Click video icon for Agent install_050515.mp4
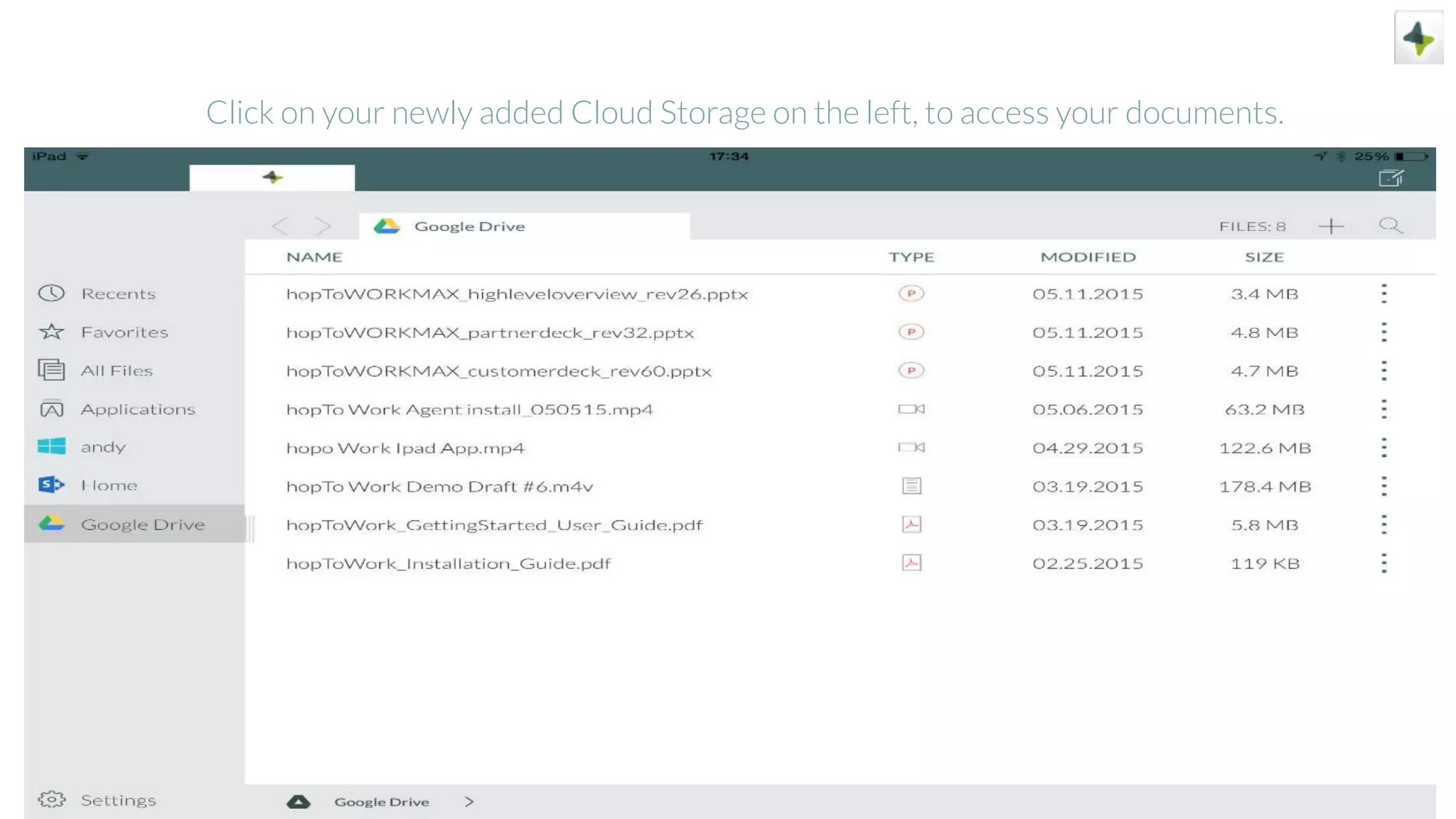This screenshot has height=819, width=1456. (911, 409)
